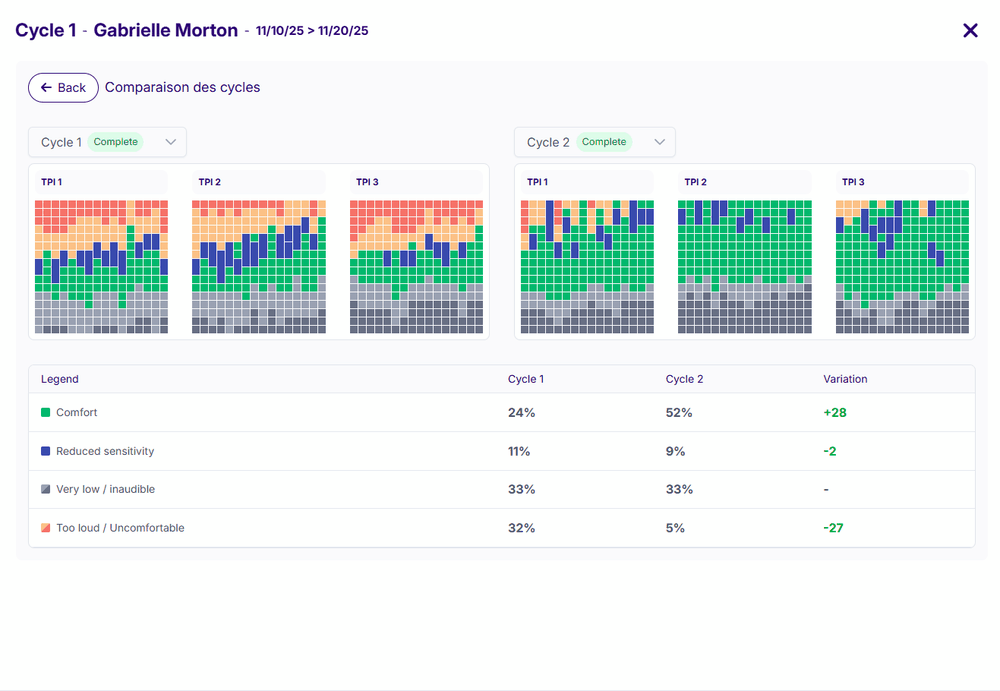This screenshot has width=1000, height=691.
Task: Click the green Comfort legend swatch
Action: [x=46, y=412]
